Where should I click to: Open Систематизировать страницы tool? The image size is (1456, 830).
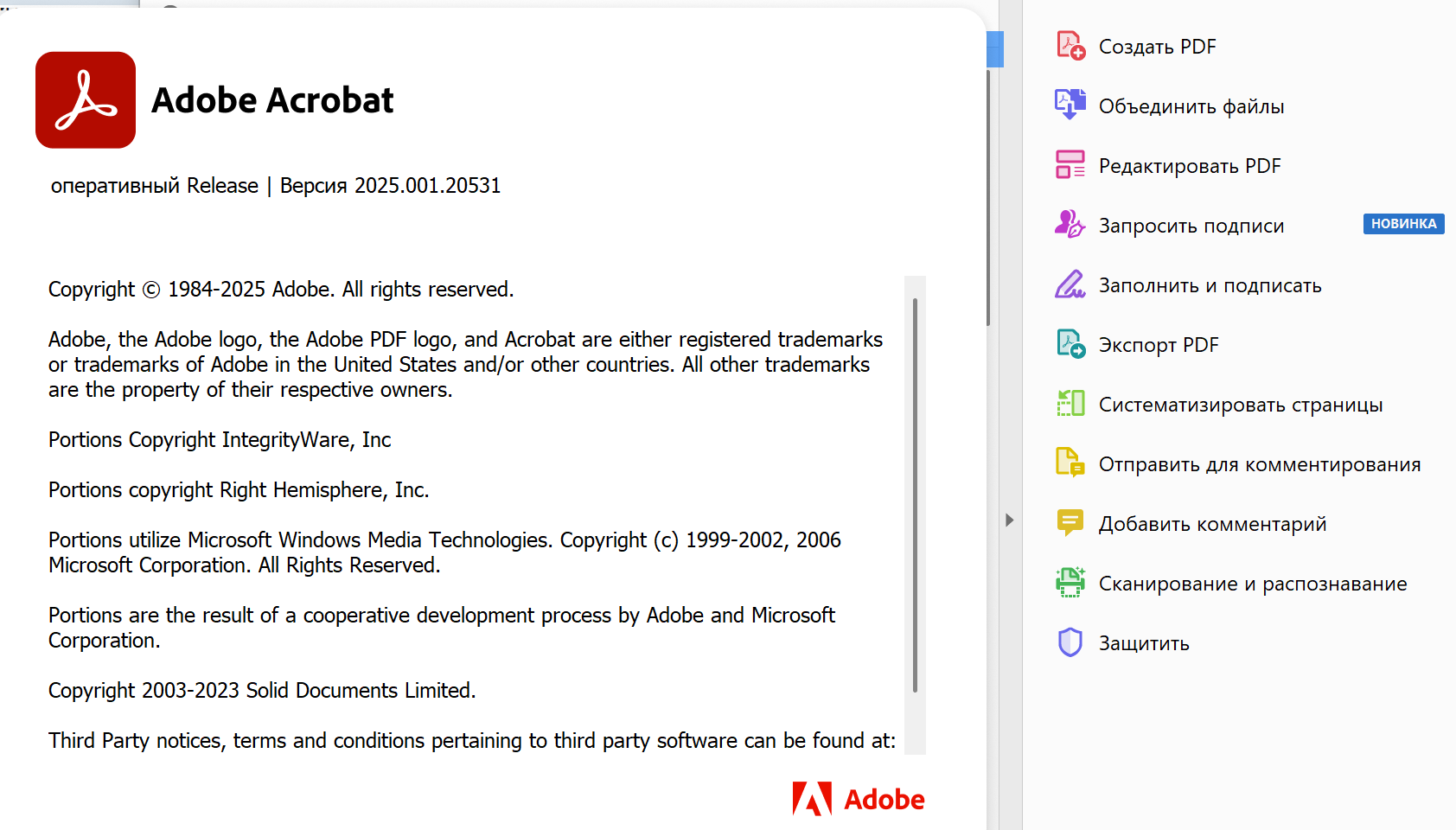click(x=1241, y=405)
